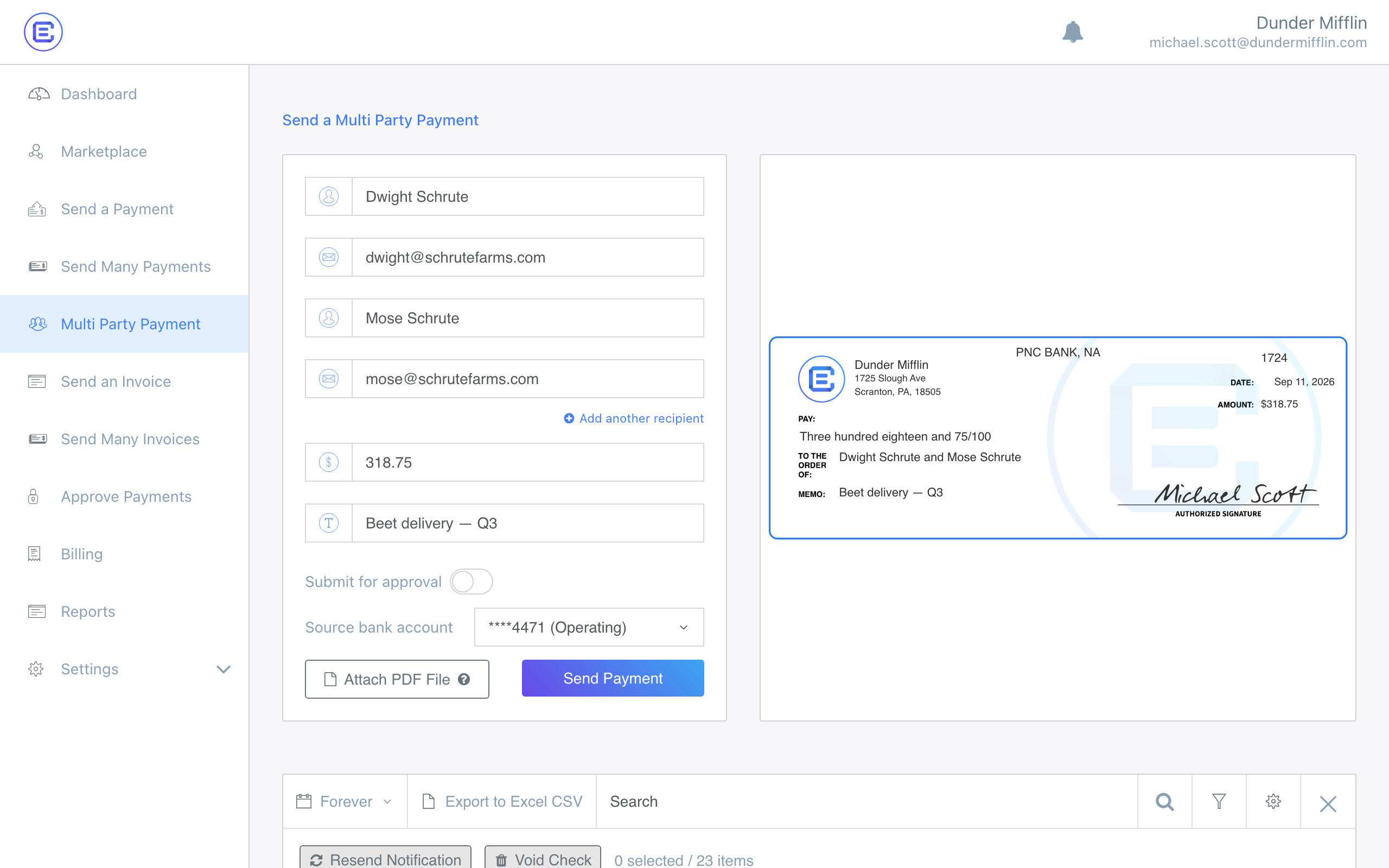The image size is (1389, 868).
Task: Click the Search input field
Action: (x=866, y=801)
